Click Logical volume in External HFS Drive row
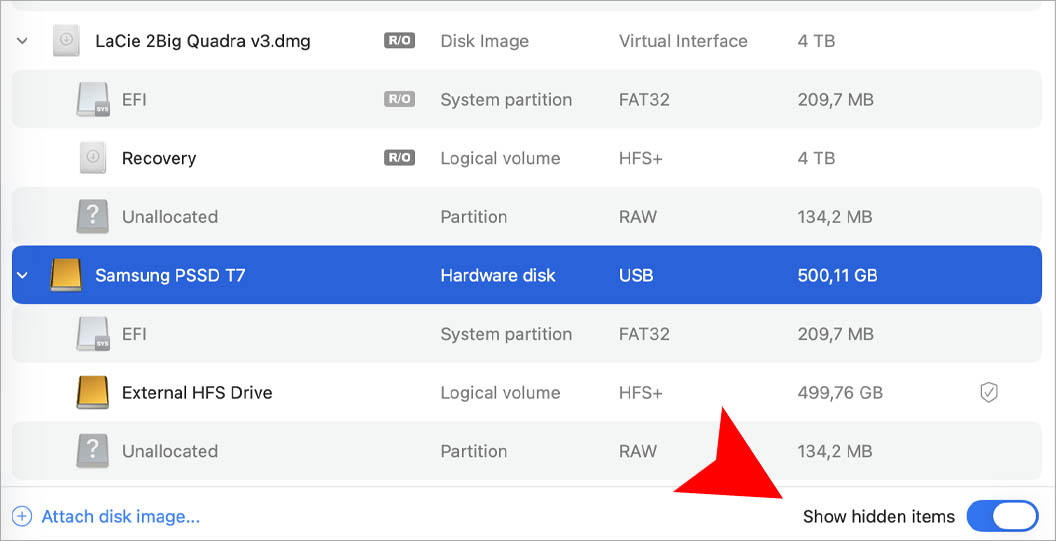 [x=500, y=393]
